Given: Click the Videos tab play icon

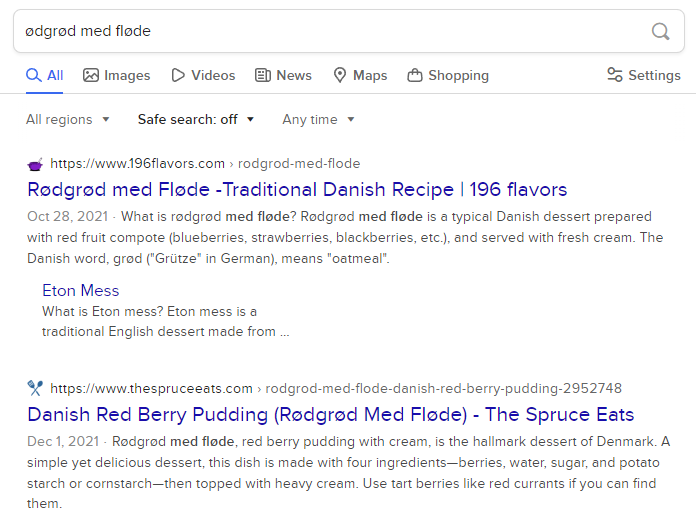Looking at the screenshot, I should tap(178, 75).
